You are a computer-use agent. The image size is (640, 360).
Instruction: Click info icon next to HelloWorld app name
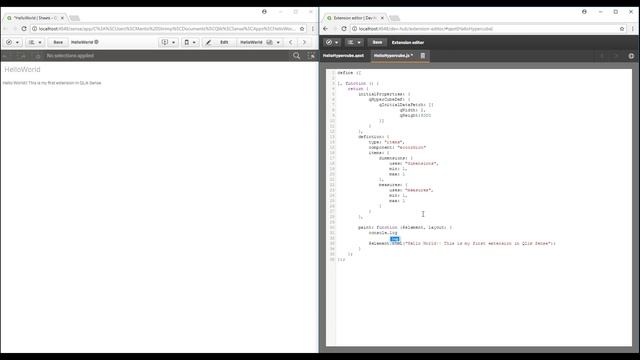click(97, 42)
